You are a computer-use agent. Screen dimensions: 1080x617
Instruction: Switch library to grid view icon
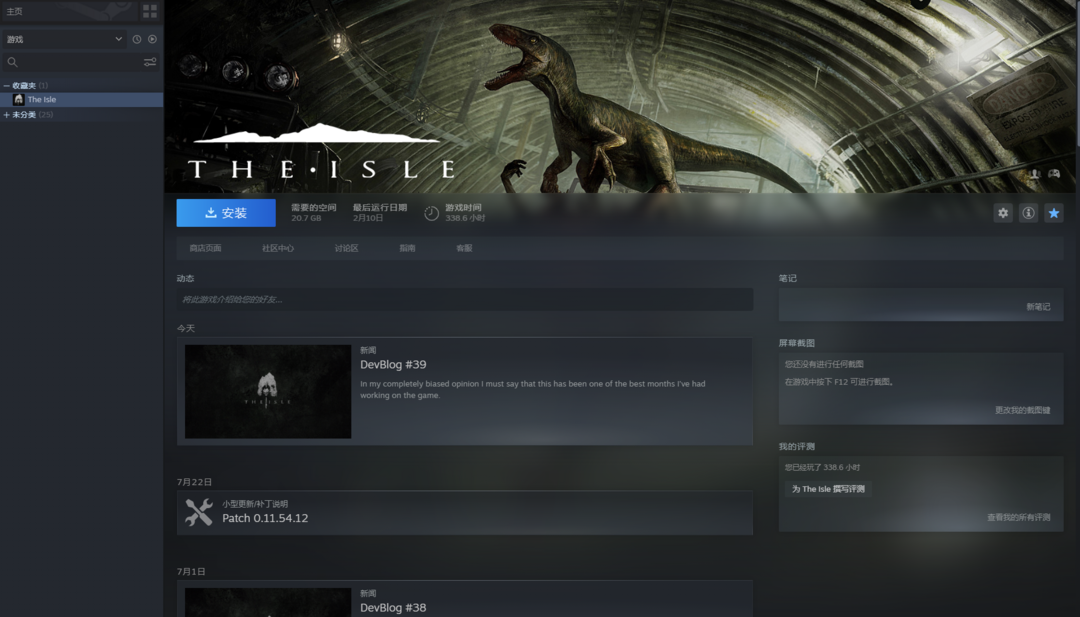pos(150,11)
